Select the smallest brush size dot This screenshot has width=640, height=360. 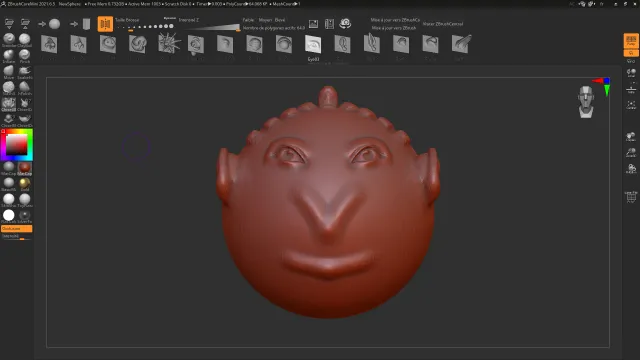tap(119, 27)
